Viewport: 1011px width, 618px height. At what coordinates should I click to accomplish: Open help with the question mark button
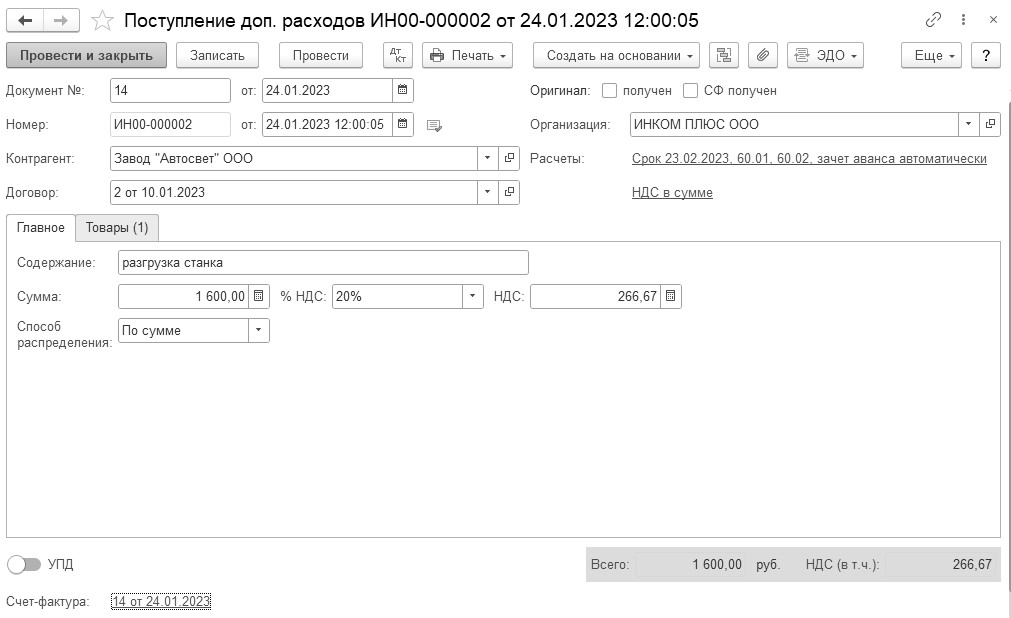point(985,55)
